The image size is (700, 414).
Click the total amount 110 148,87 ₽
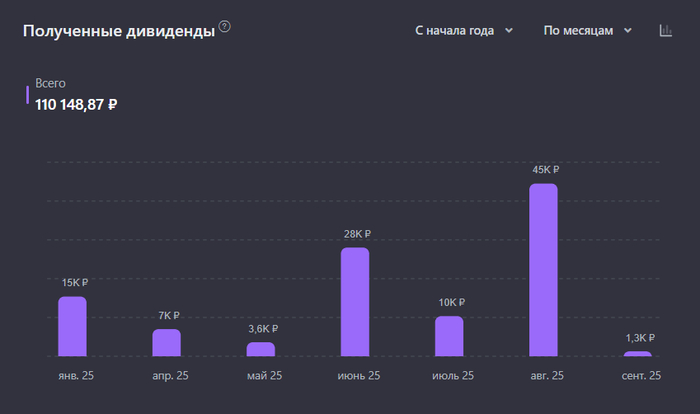click(77, 104)
